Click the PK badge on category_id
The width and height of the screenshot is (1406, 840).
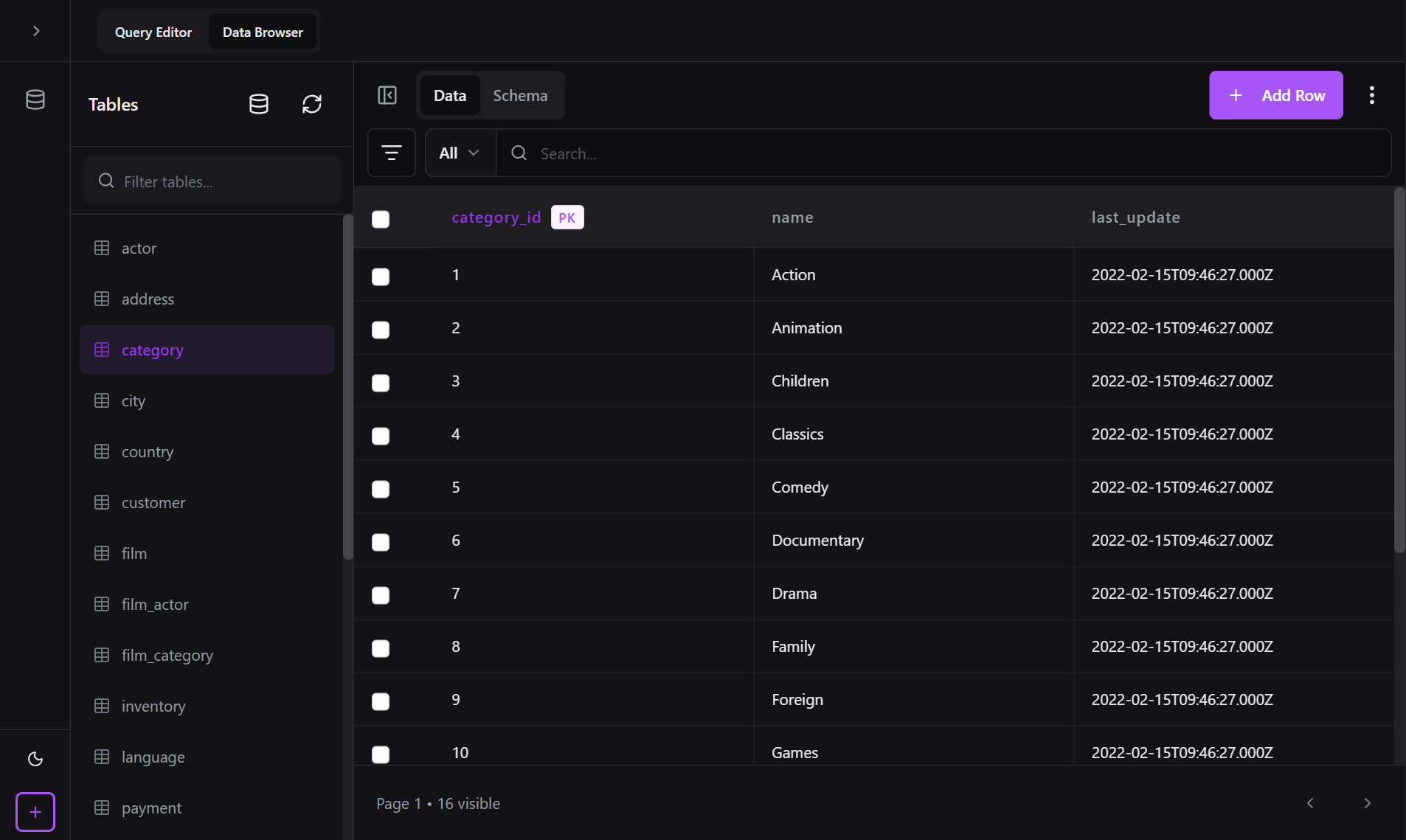(567, 218)
